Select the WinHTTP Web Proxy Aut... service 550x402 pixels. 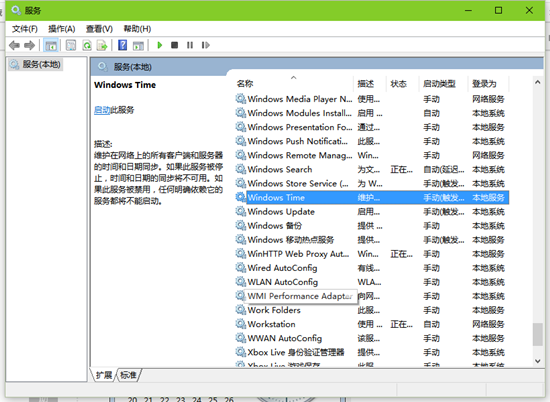pyautogui.click(x=372, y=254)
